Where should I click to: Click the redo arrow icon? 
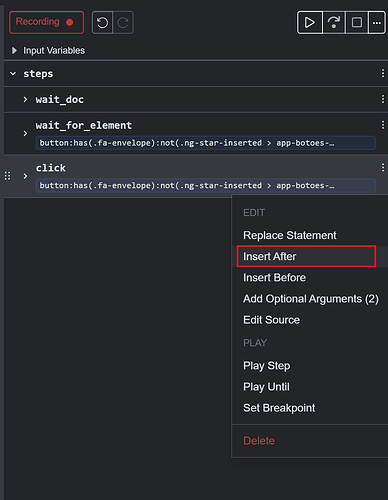123,23
